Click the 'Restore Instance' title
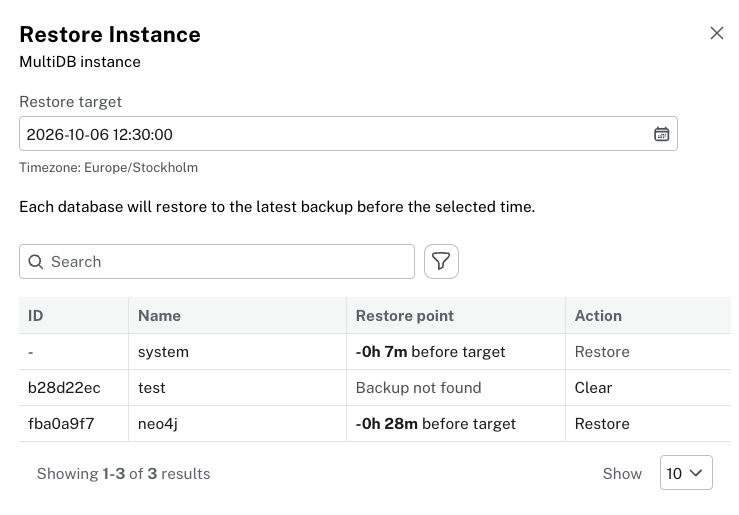Viewport: 739px width, 515px height. (x=110, y=34)
